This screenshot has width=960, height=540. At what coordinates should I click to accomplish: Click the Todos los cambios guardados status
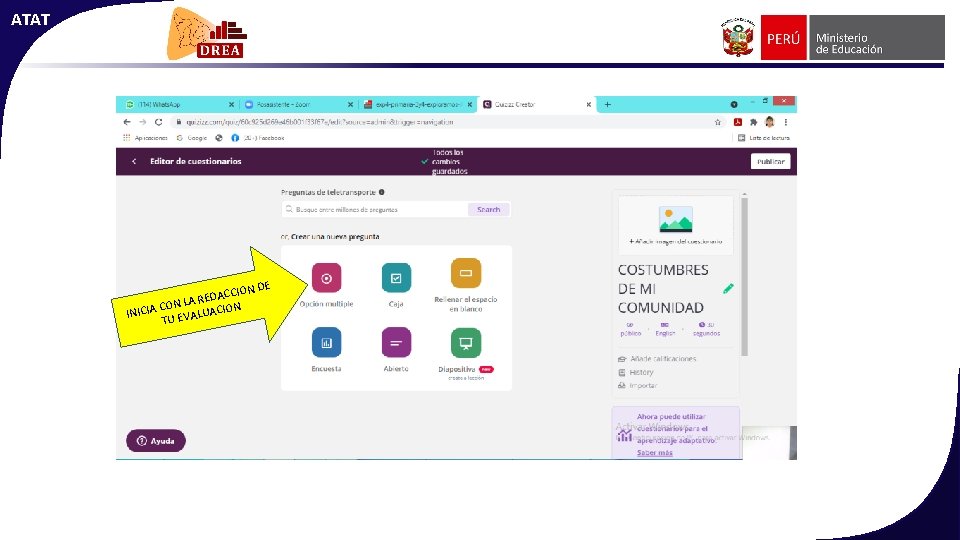pos(444,162)
